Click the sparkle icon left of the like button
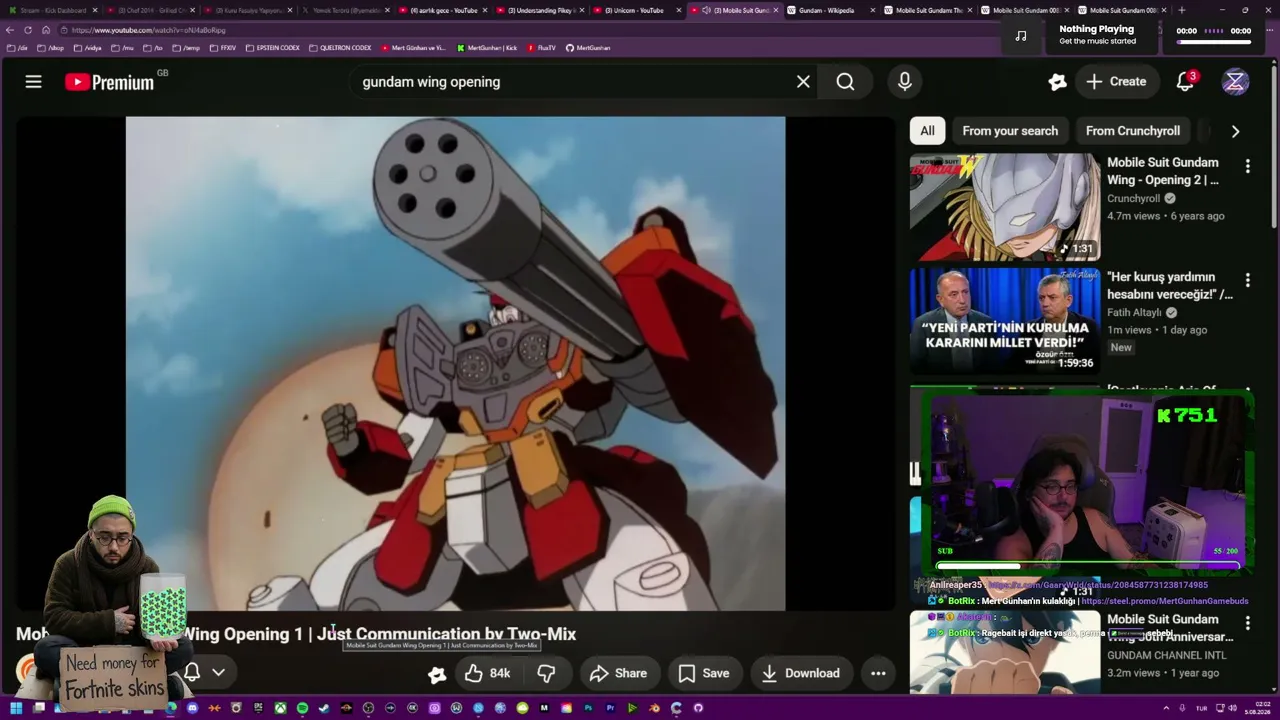Viewport: 1280px width, 720px height. tap(437, 674)
